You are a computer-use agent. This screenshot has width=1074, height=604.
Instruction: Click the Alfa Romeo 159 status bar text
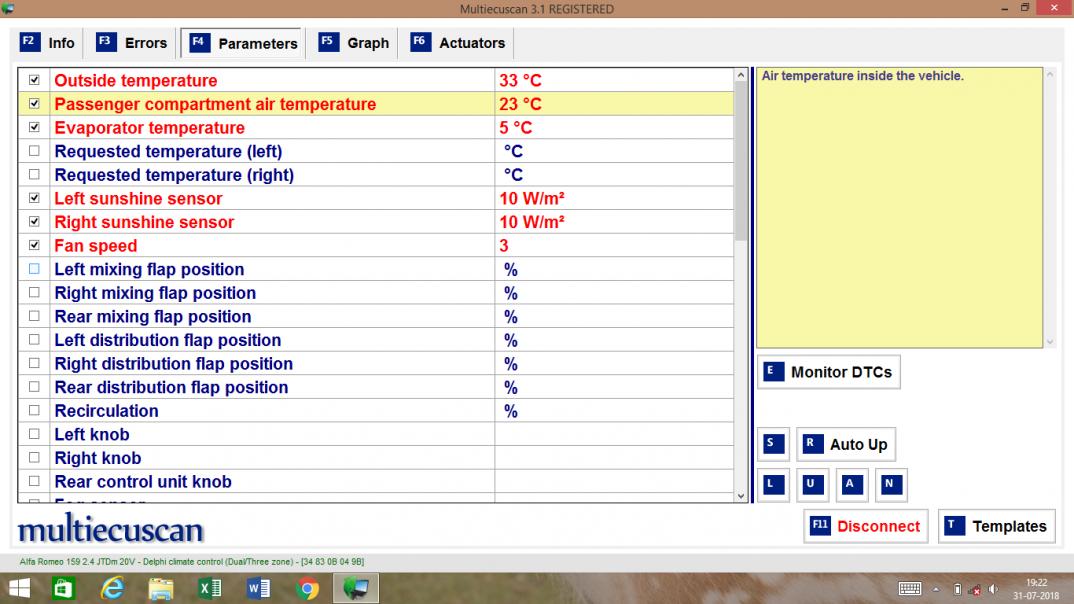[x=192, y=562]
